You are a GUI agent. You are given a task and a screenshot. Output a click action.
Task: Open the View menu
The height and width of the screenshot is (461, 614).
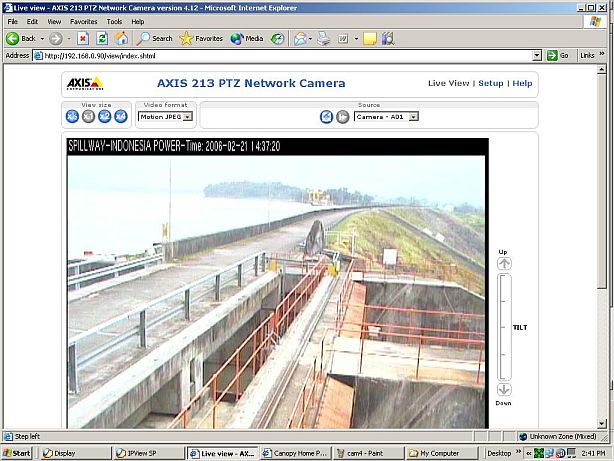(53, 21)
